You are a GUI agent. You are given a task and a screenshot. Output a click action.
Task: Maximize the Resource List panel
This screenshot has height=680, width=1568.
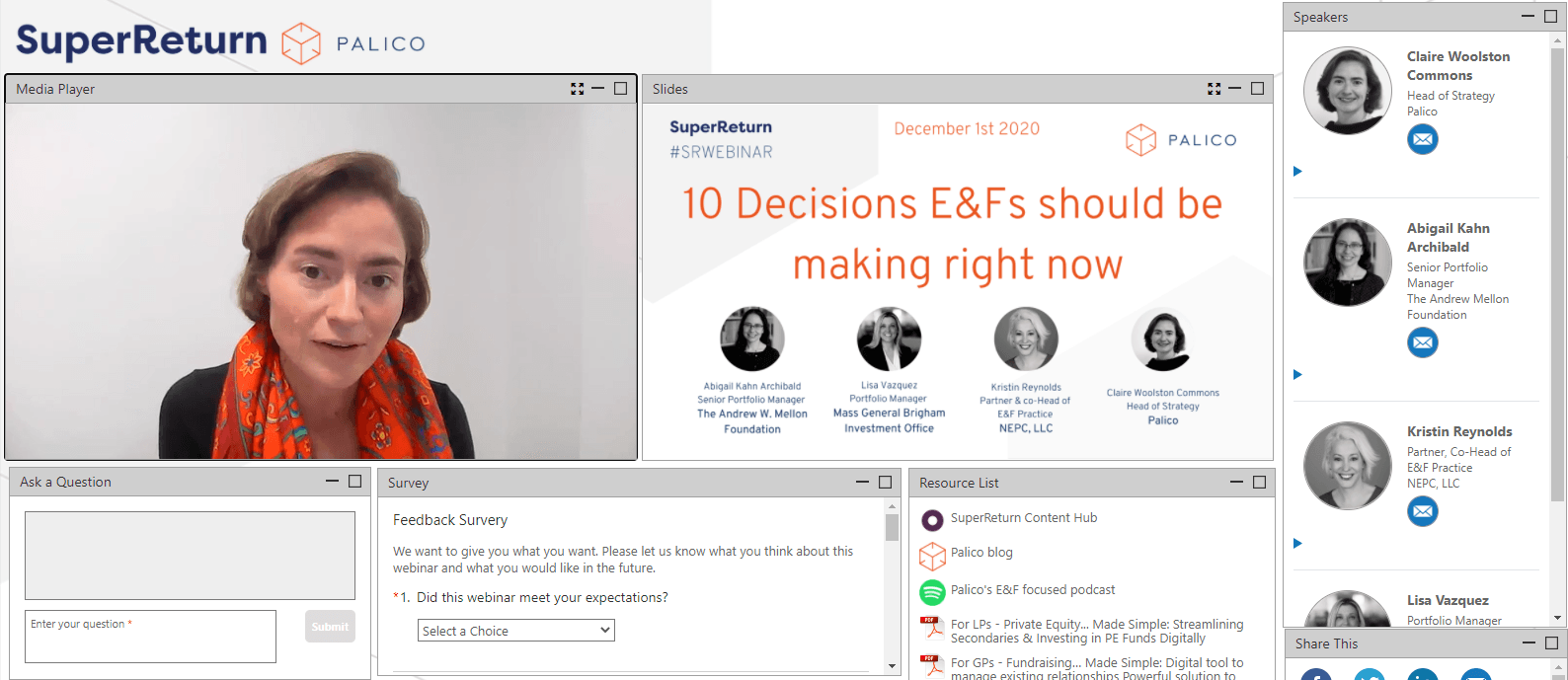coord(1260,483)
